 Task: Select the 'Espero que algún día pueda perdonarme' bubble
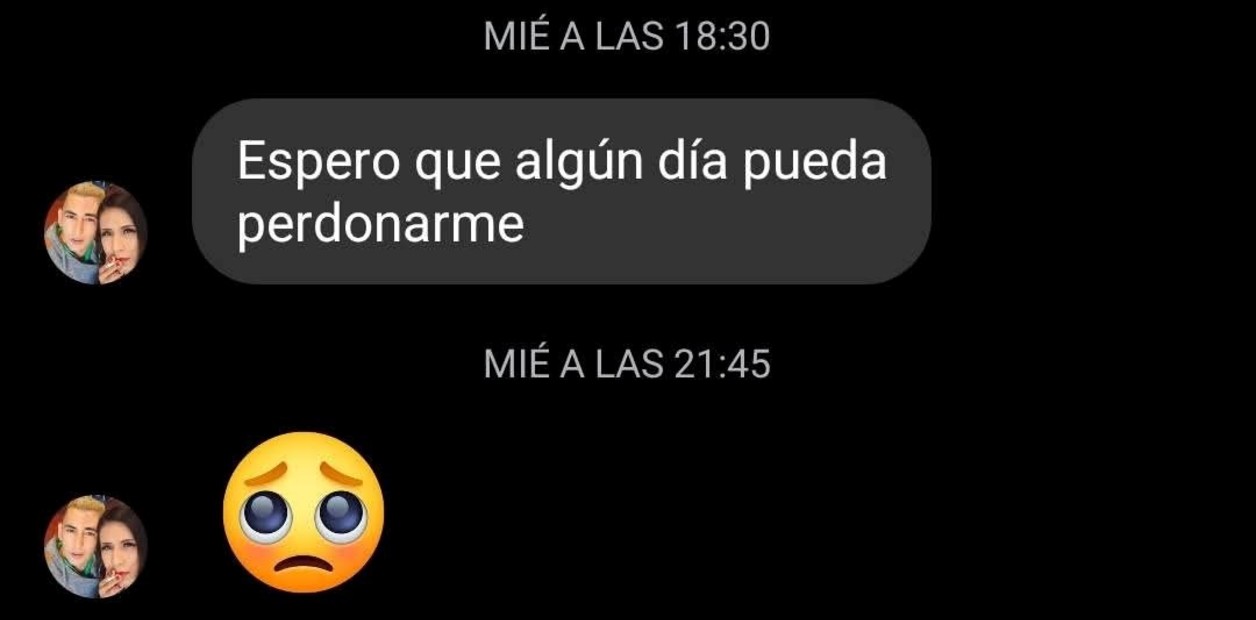561,191
